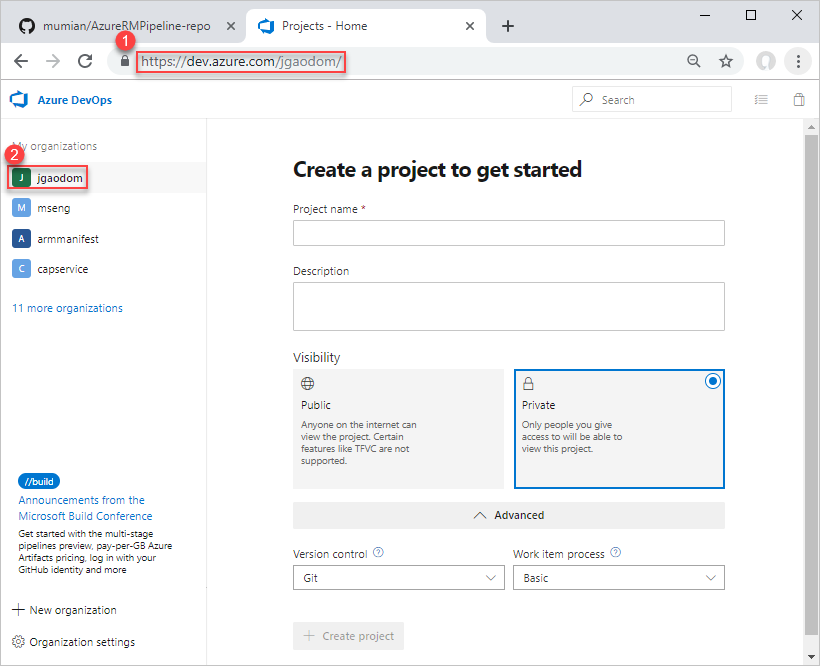Open the Version control dropdown
This screenshot has height=666, width=820.
click(398, 577)
